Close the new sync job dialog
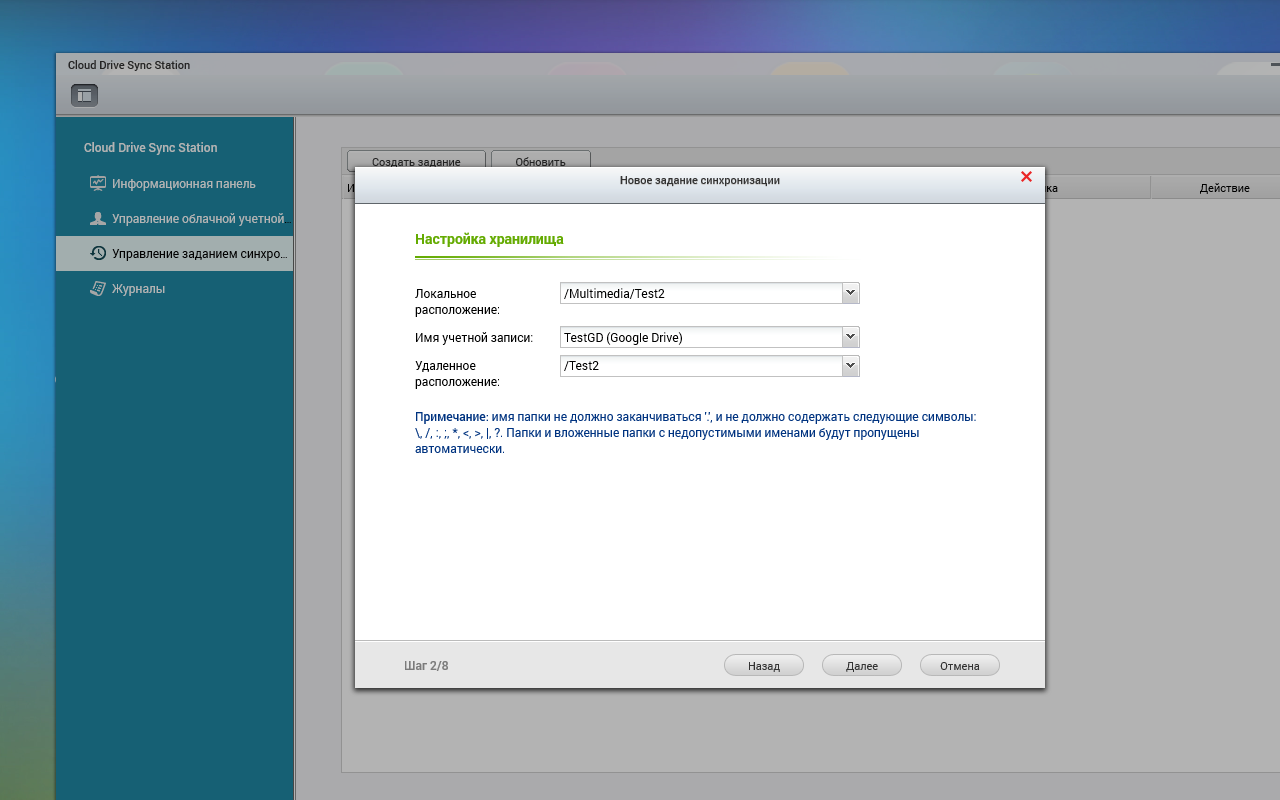The width and height of the screenshot is (1280, 800). tap(1026, 177)
